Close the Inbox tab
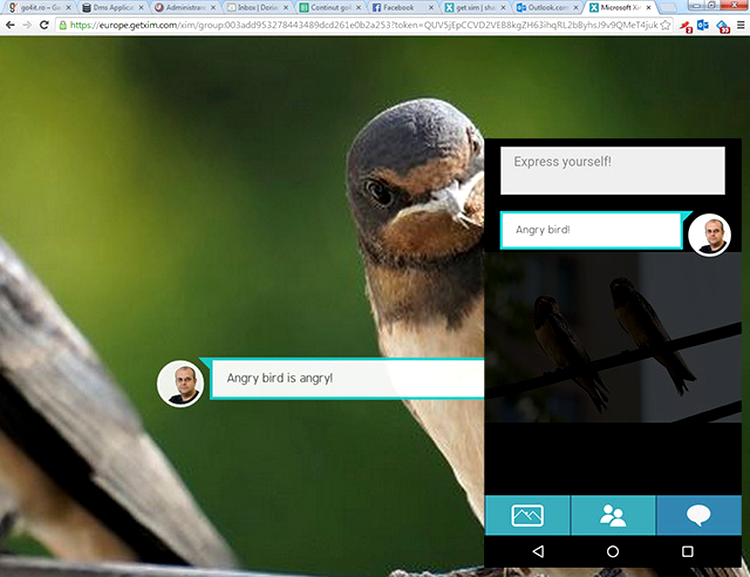Image resolution: width=750 pixels, height=577 pixels. pyautogui.click(x=286, y=8)
